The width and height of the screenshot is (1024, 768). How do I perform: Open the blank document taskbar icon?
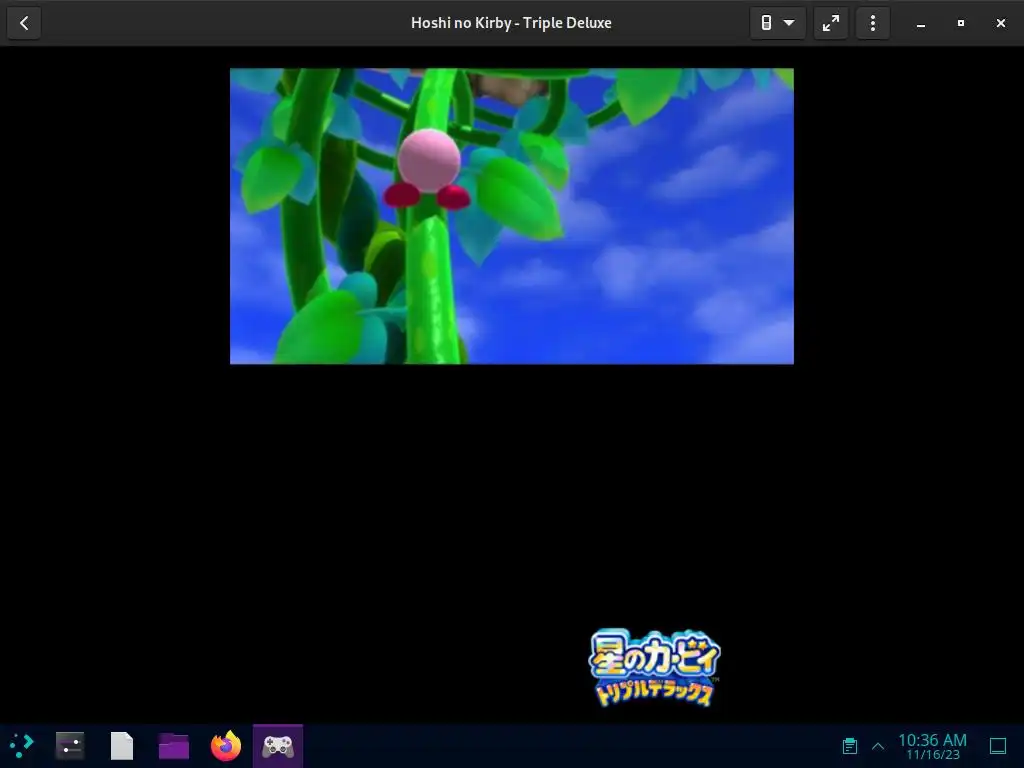click(x=121, y=745)
